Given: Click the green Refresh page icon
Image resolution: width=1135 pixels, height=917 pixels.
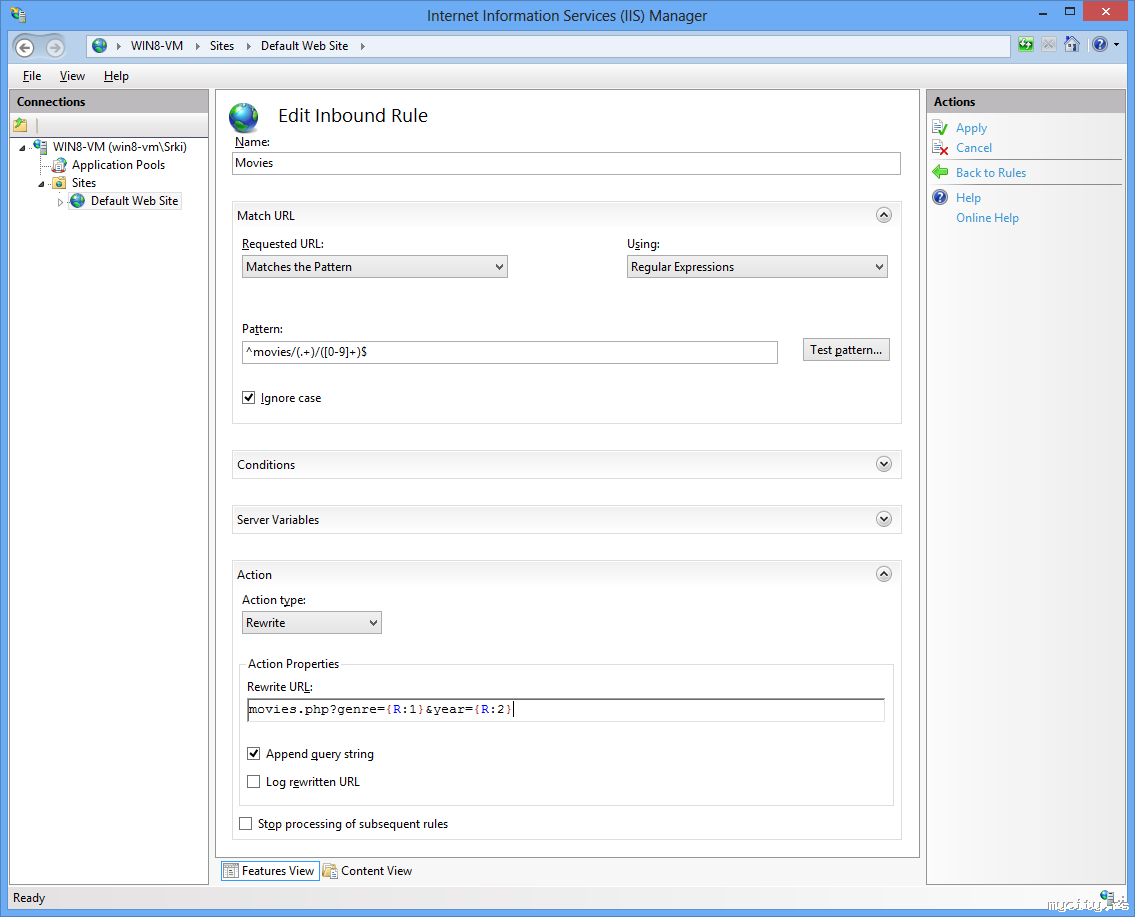Looking at the screenshot, I should pos(1026,45).
